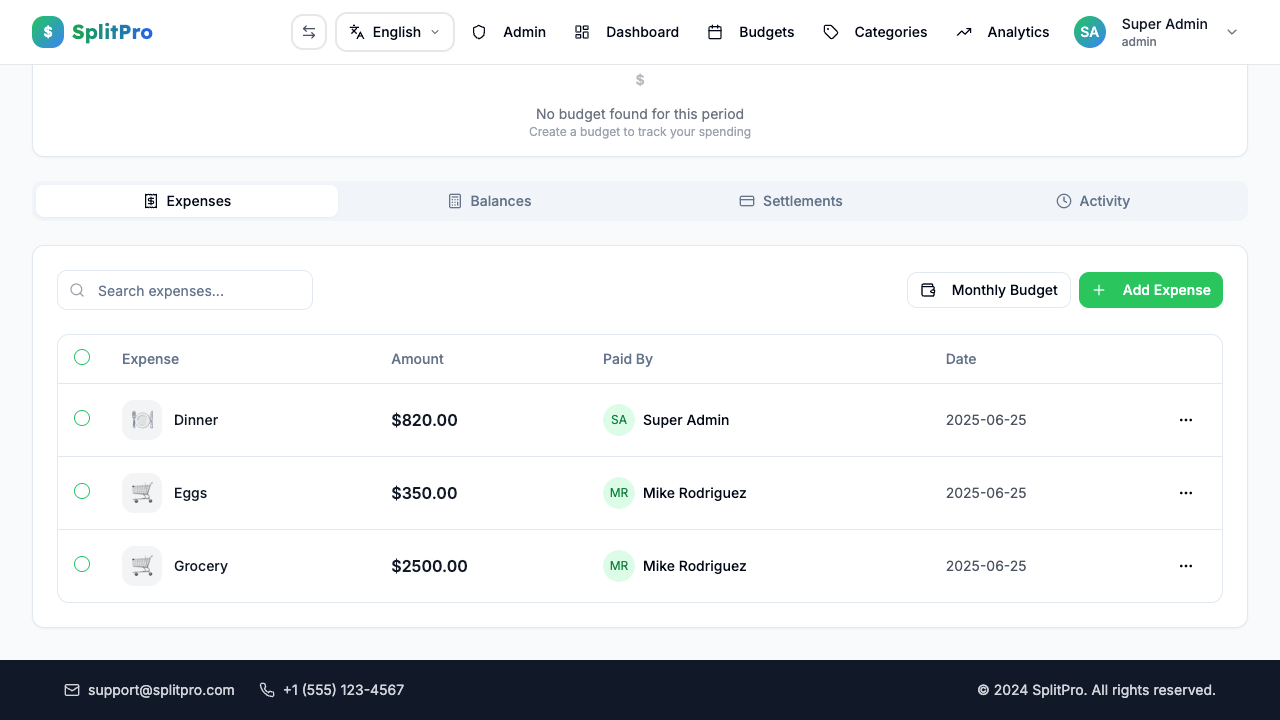Expand the Super Admin account menu
Viewport: 1280px width, 720px height.
(1232, 32)
